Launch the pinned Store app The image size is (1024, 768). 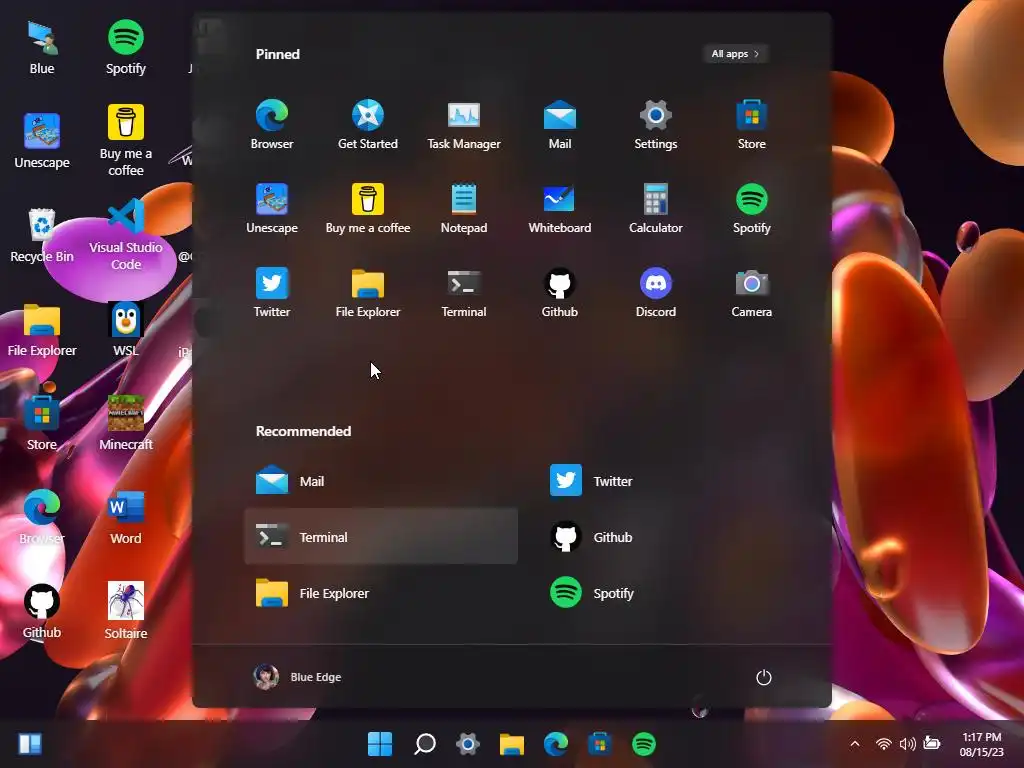click(752, 125)
